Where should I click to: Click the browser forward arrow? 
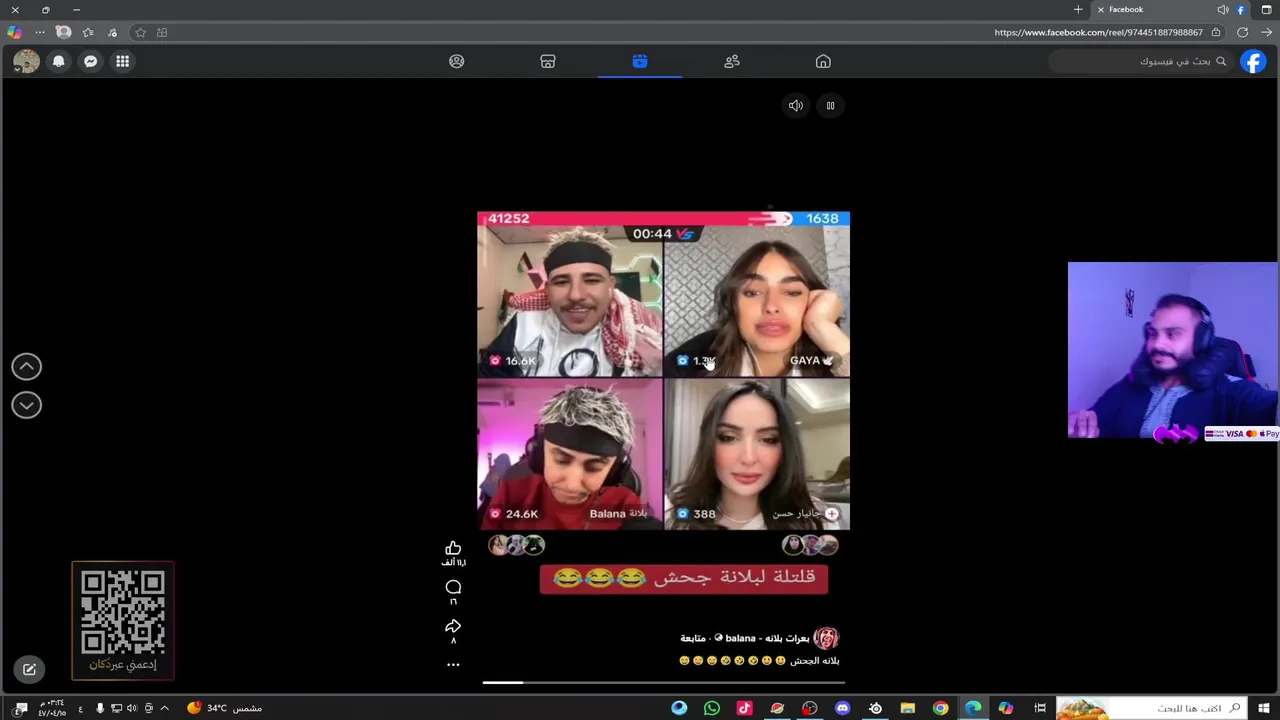point(1266,32)
